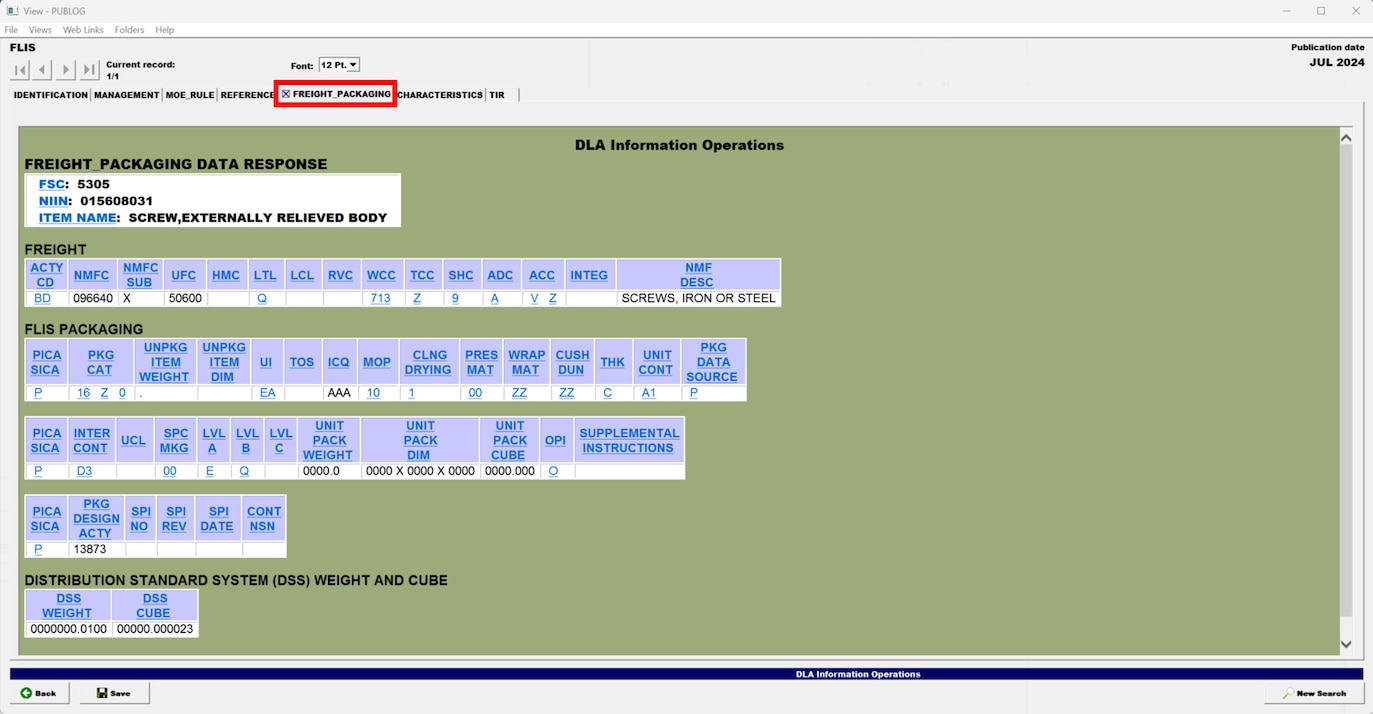Viewport: 1373px width, 714px height.
Task: Click the MOP header link
Action: click(x=377, y=362)
